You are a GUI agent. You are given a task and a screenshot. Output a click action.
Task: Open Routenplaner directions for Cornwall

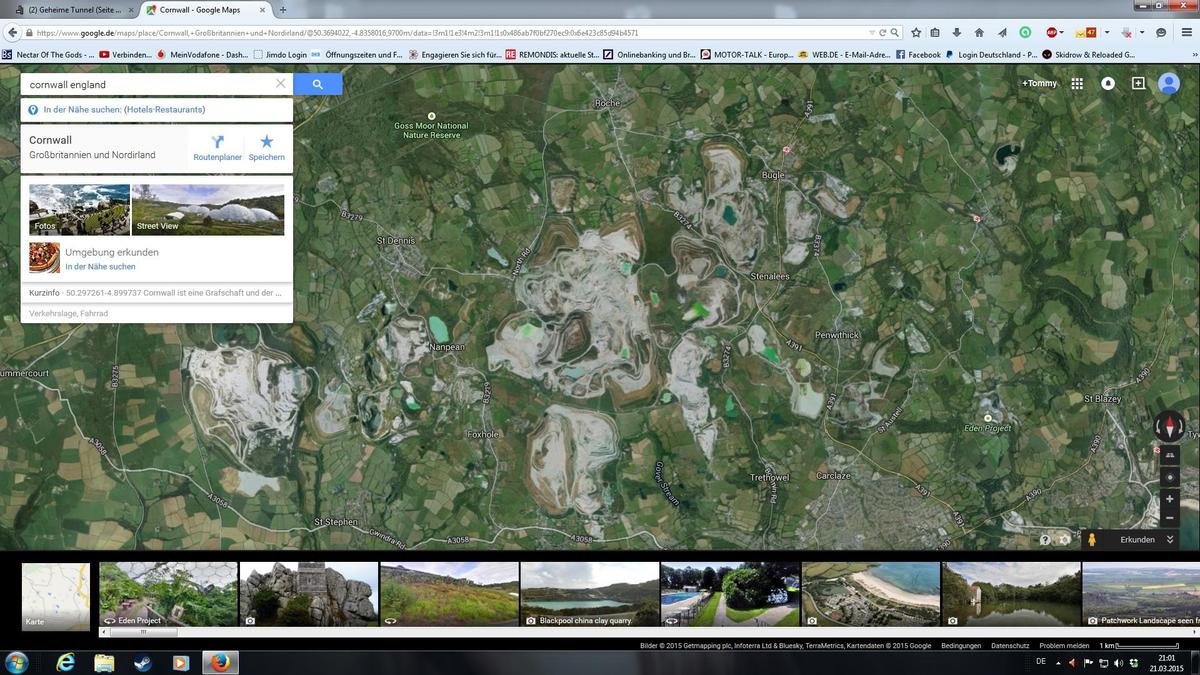[217, 147]
